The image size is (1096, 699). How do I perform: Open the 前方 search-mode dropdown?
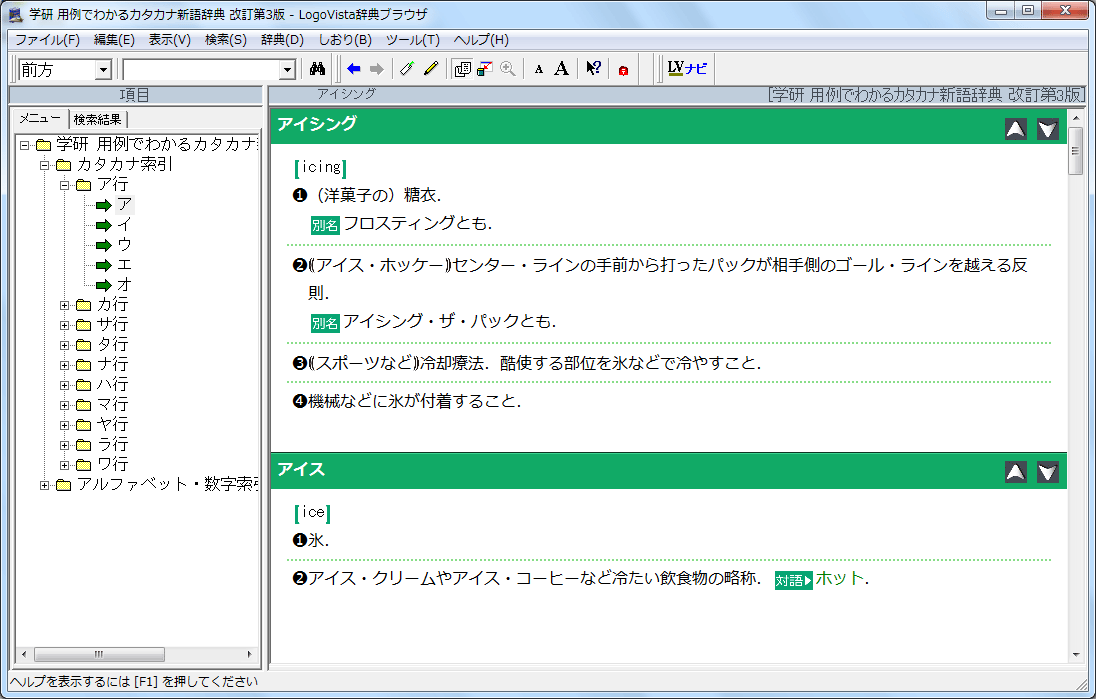coord(103,70)
